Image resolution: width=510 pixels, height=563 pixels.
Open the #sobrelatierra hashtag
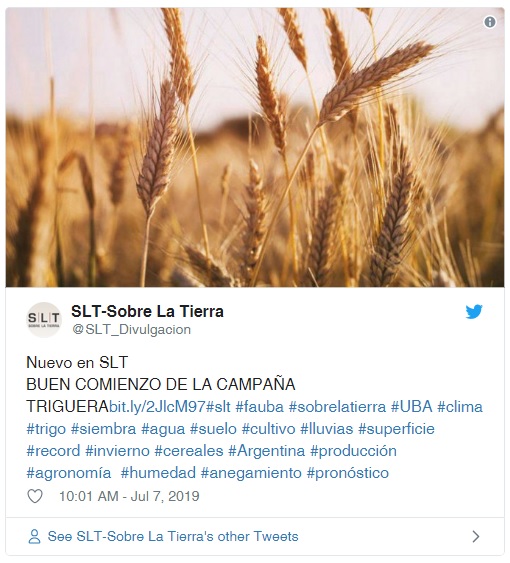tap(337, 407)
